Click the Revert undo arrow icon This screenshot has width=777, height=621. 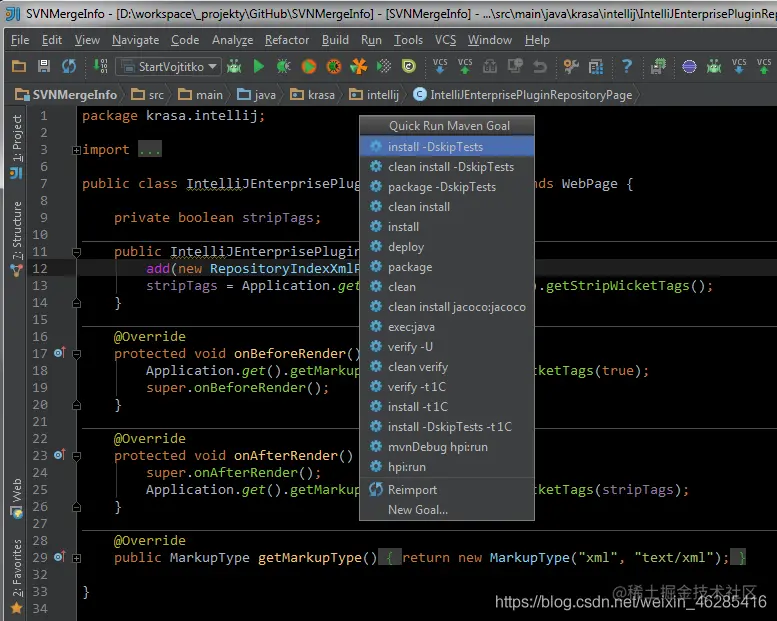[540, 66]
